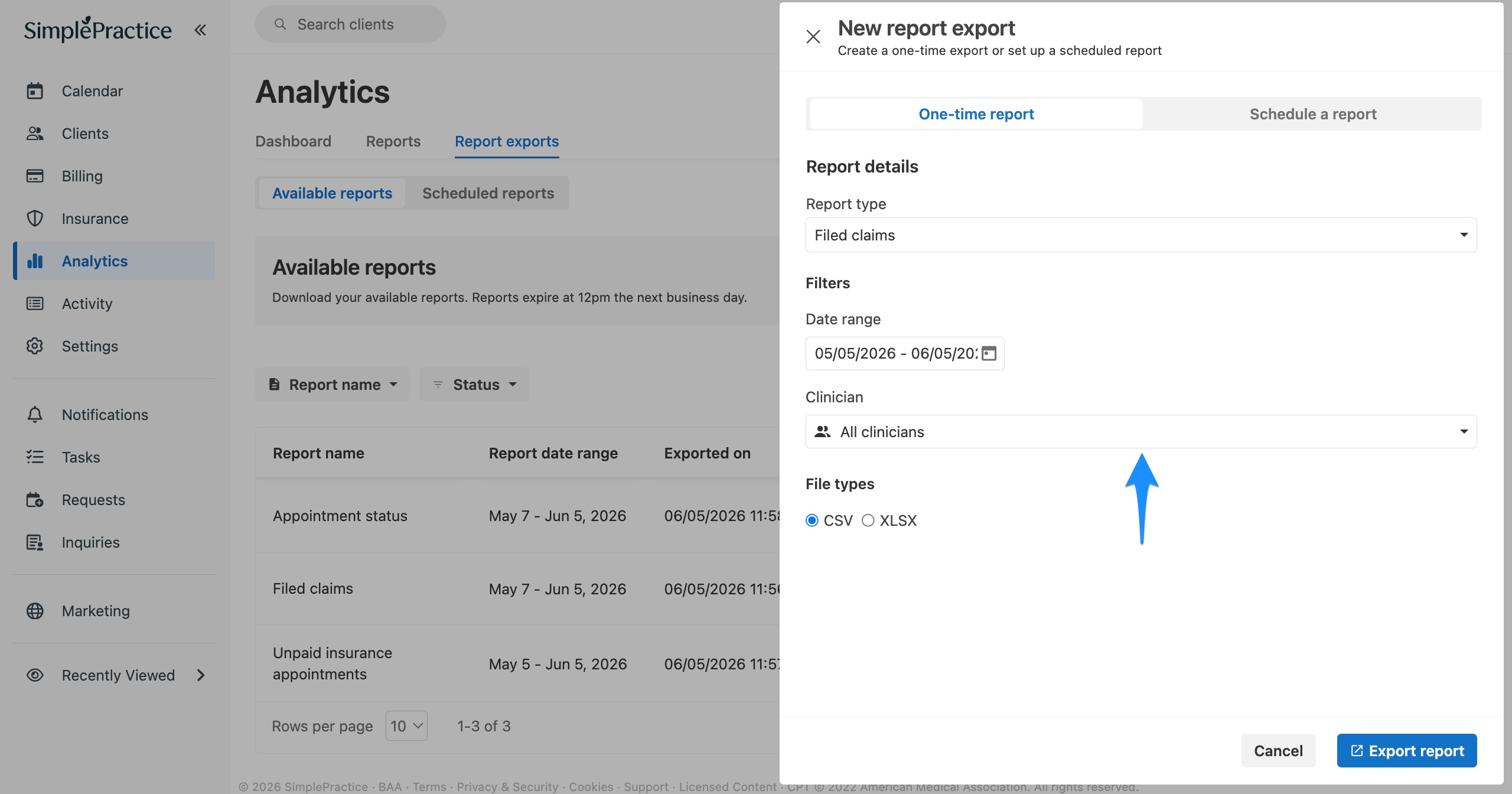Open the Privacy & Security footer link
Viewport: 1512px width, 794px height.
pos(507,786)
